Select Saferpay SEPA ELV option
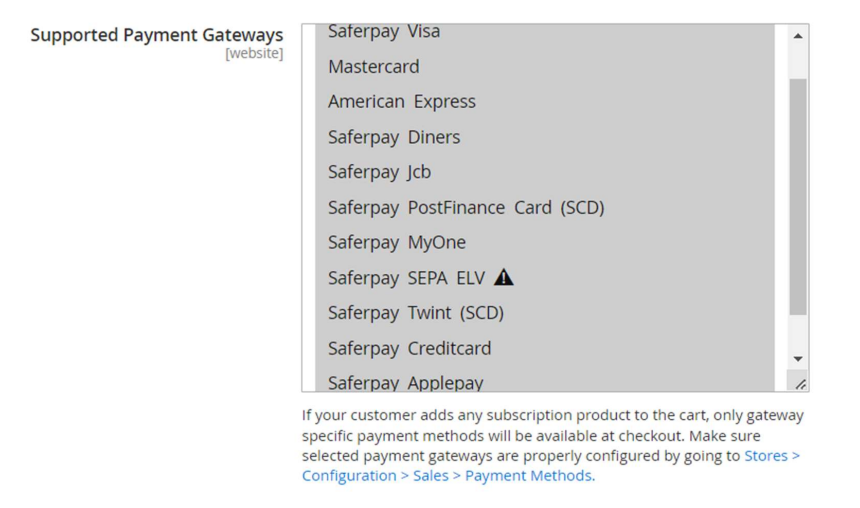 406,278
